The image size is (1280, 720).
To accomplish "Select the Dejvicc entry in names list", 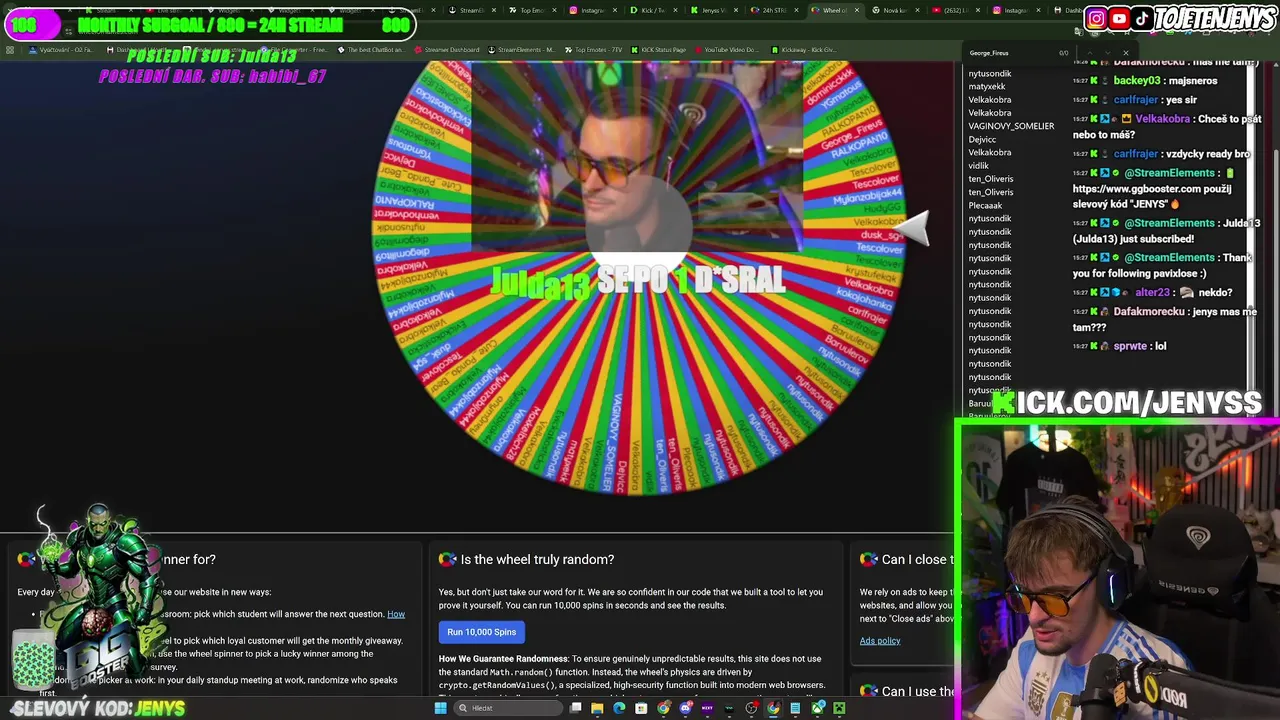I will point(982,140).
